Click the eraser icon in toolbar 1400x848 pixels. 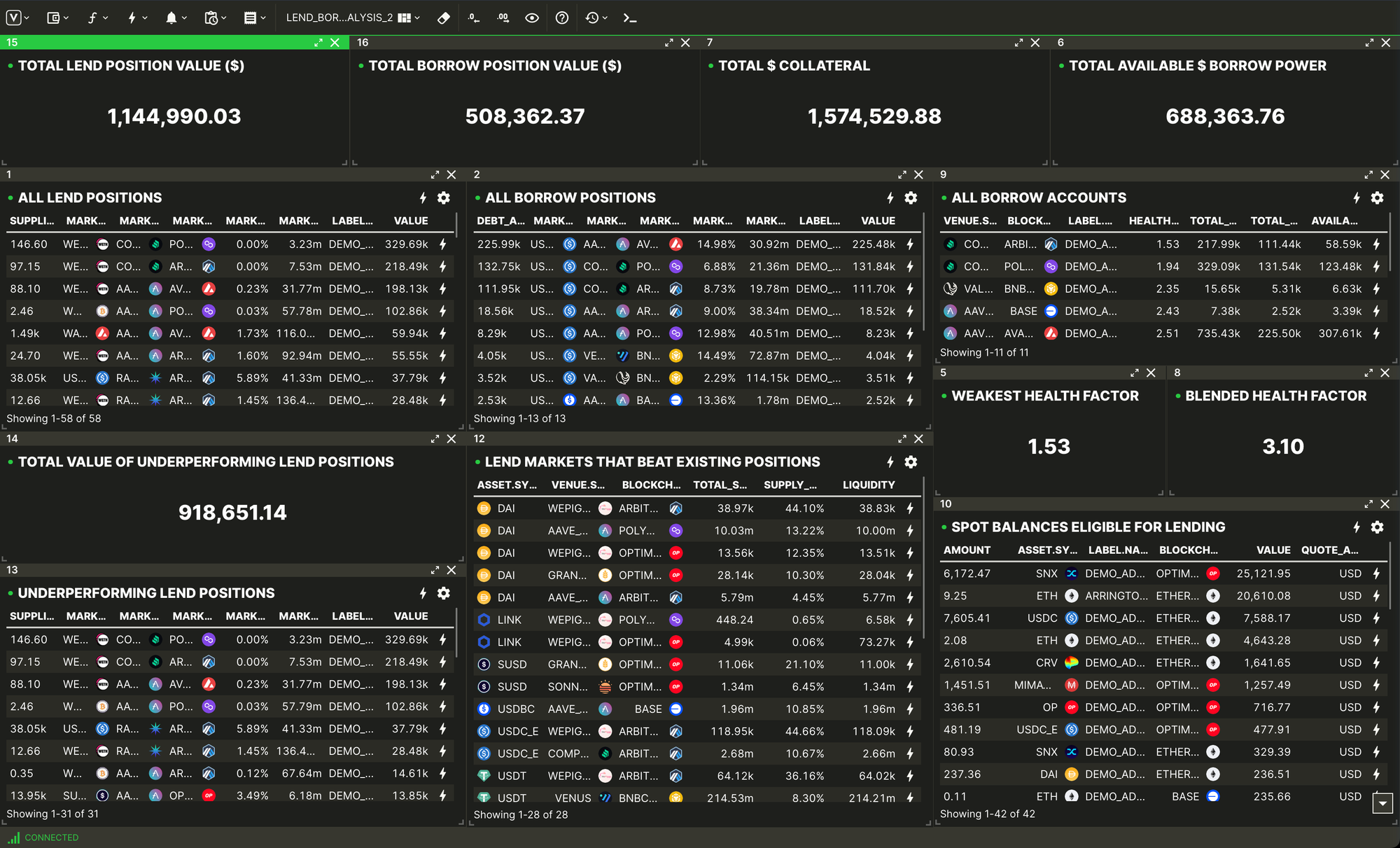pyautogui.click(x=443, y=18)
